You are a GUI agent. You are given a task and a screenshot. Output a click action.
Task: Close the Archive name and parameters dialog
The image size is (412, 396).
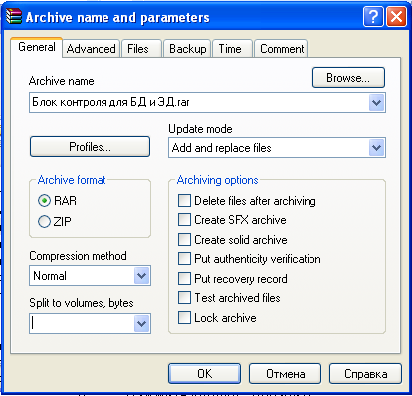coord(396,16)
